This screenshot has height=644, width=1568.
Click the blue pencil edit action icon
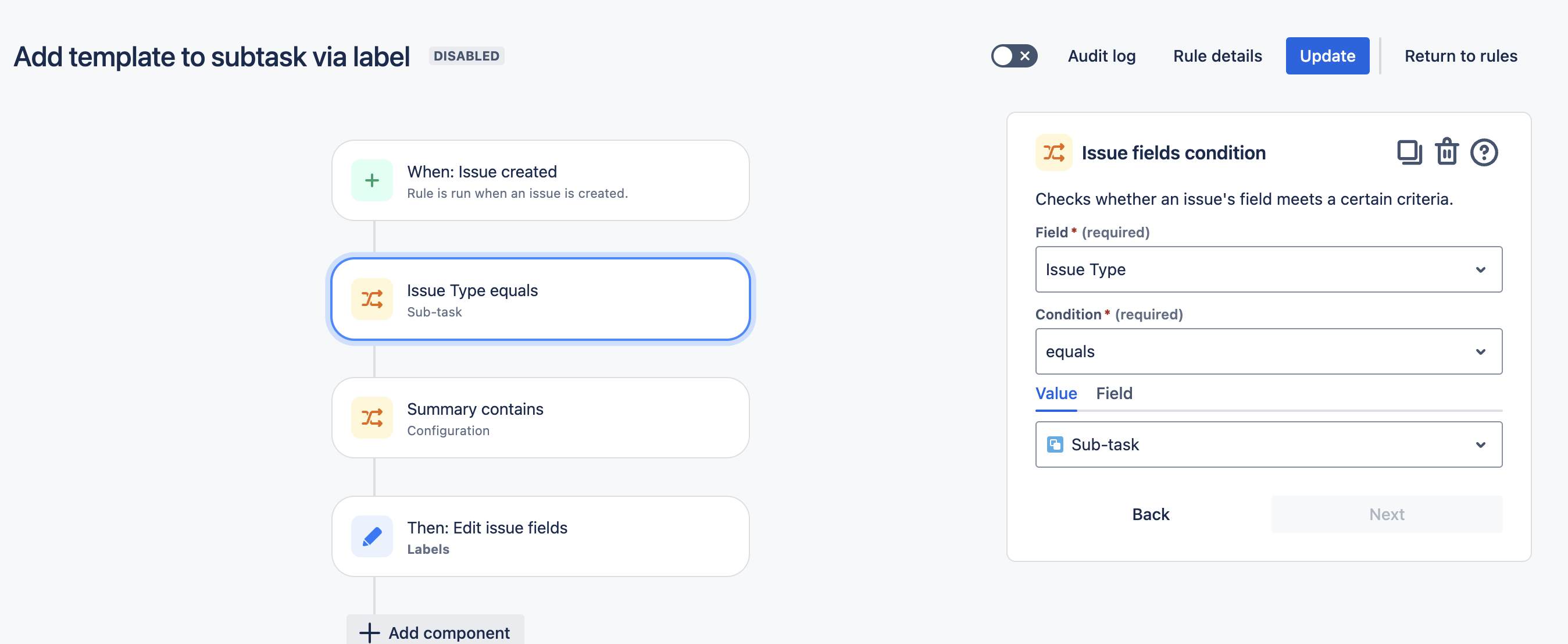[x=372, y=536]
